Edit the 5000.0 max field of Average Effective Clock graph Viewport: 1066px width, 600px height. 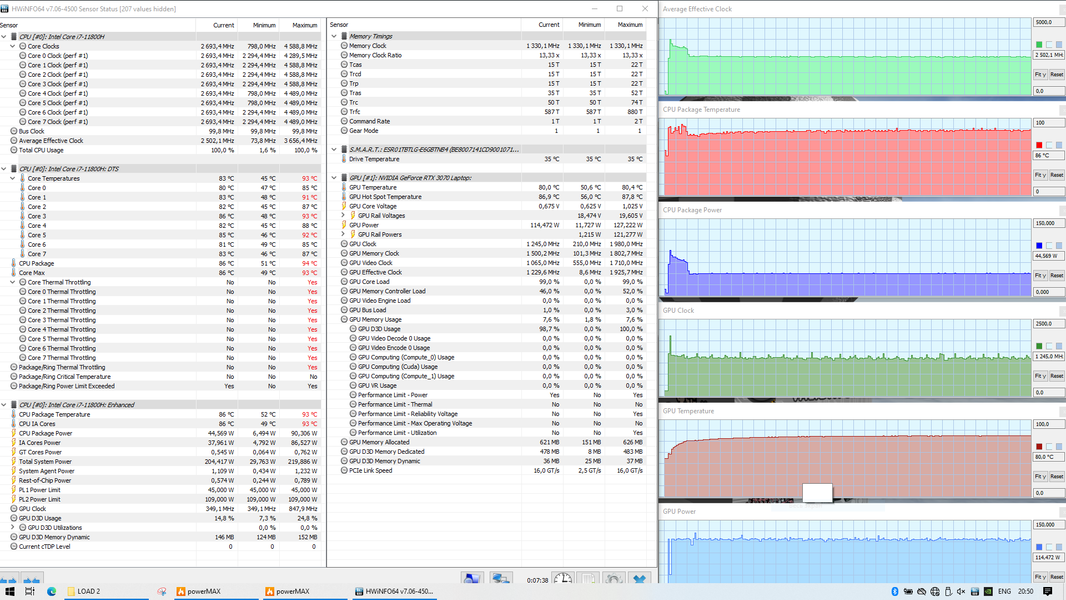coord(1048,22)
